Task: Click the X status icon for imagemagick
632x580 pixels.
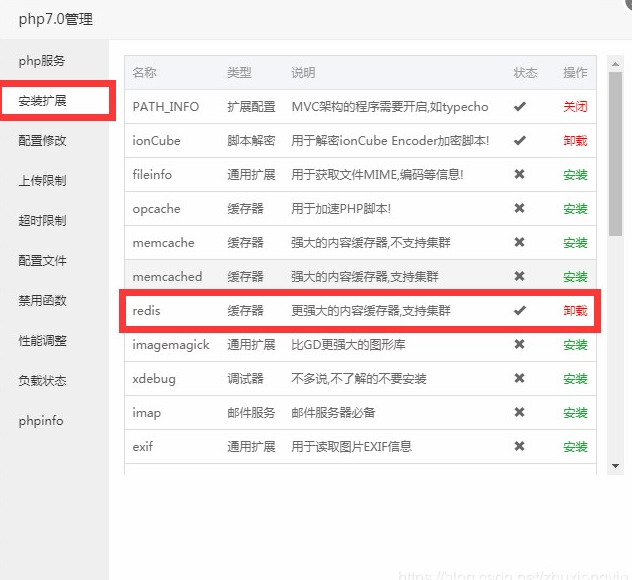Action: point(519,345)
